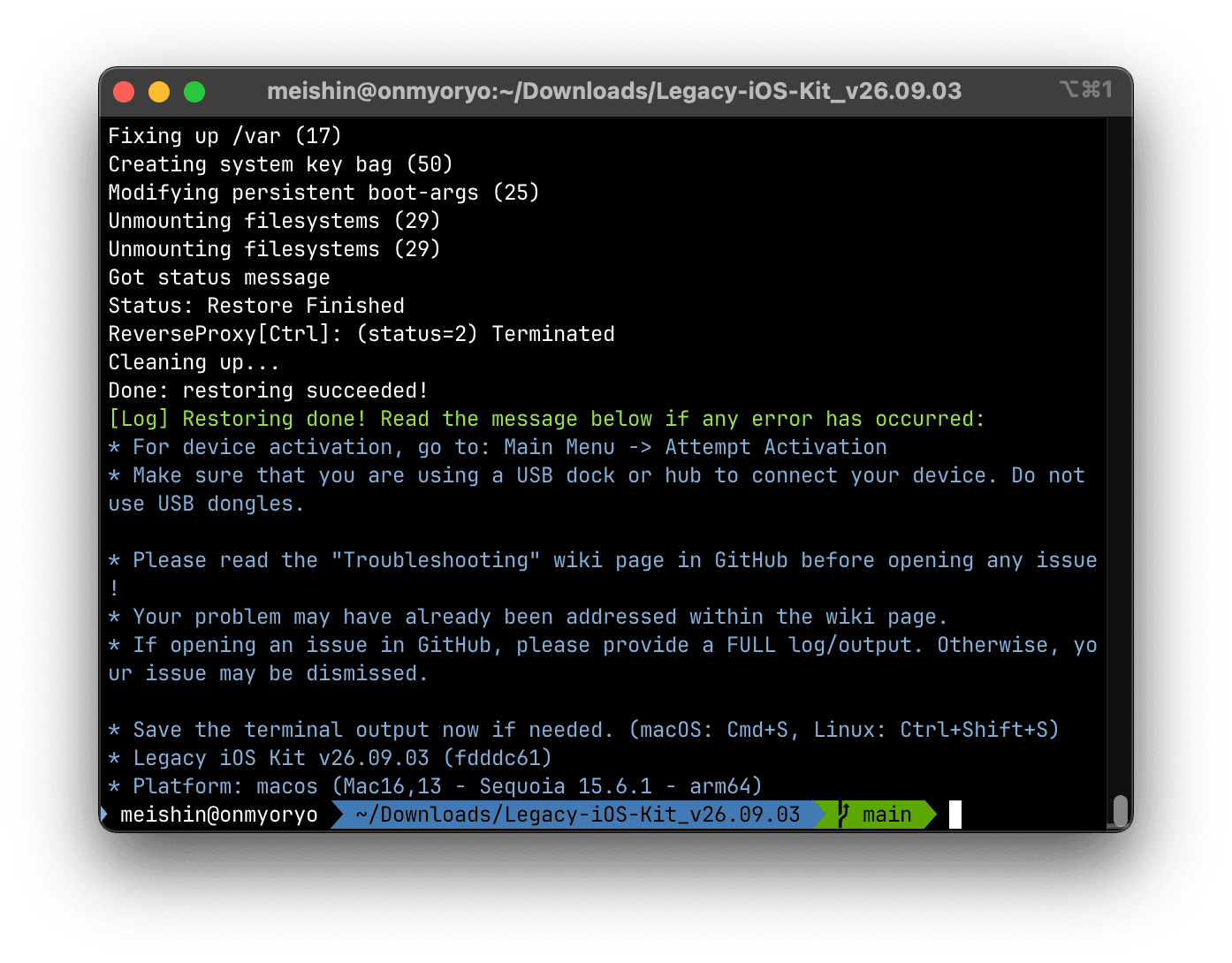
Task: Click the vertical scrollbar thumb
Action: 1120,810
